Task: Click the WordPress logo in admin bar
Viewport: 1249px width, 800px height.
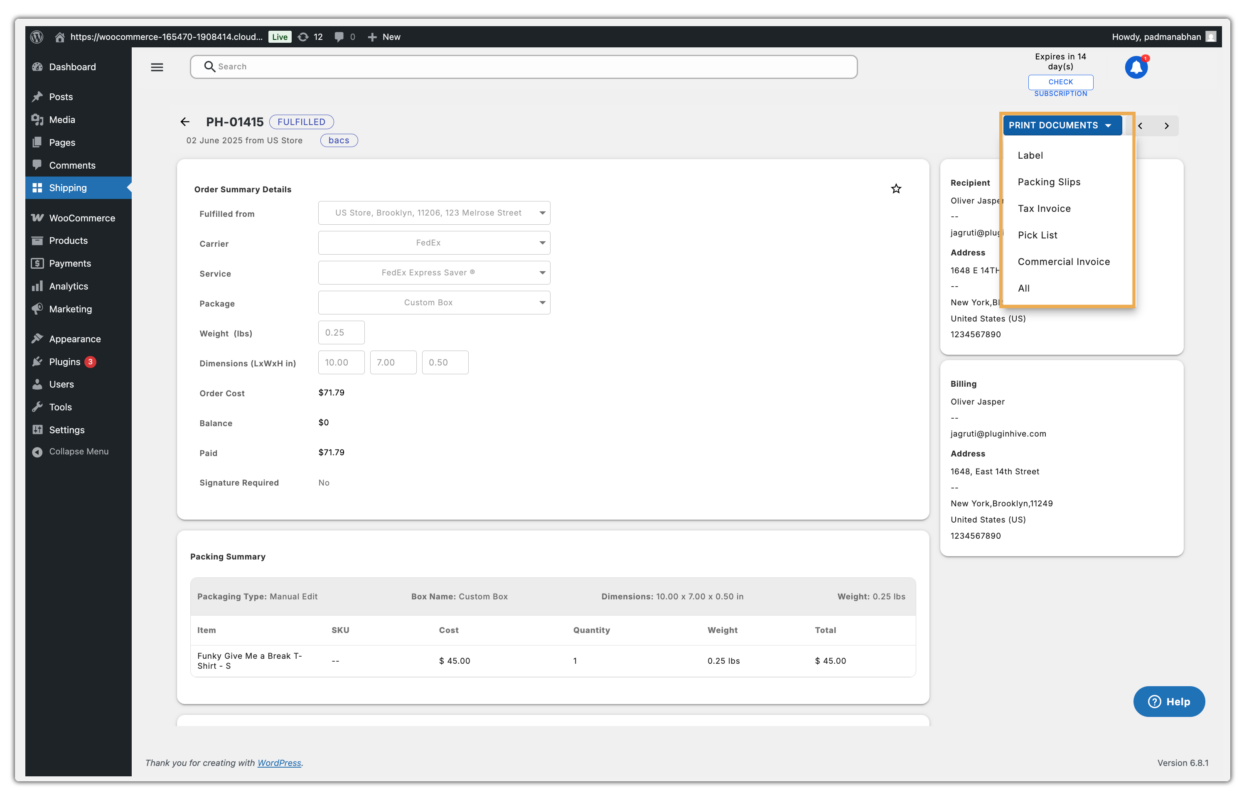Action: click(37, 37)
